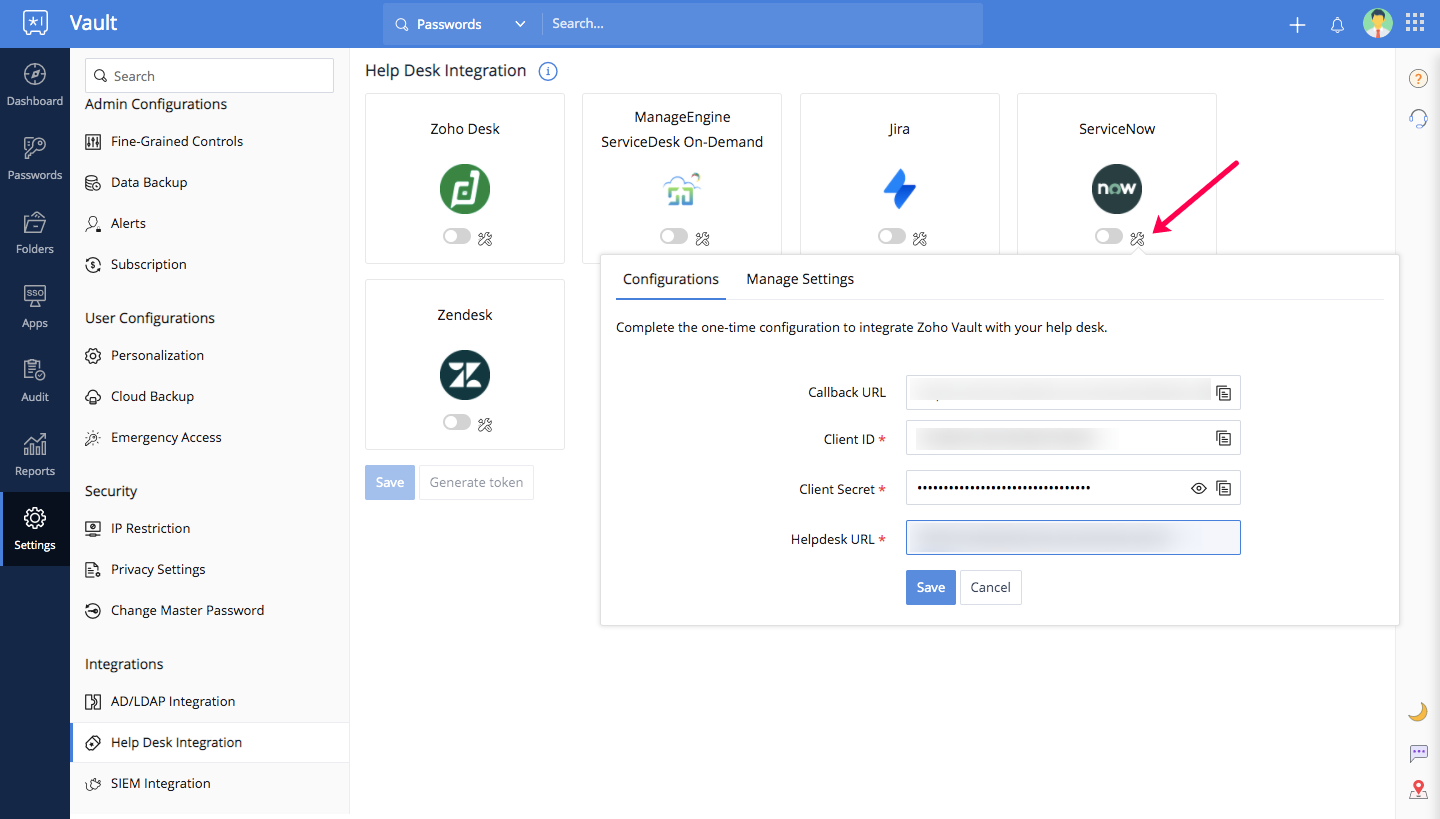1440x819 pixels.
Task: Copy the Client ID value
Action: pos(1223,438)
